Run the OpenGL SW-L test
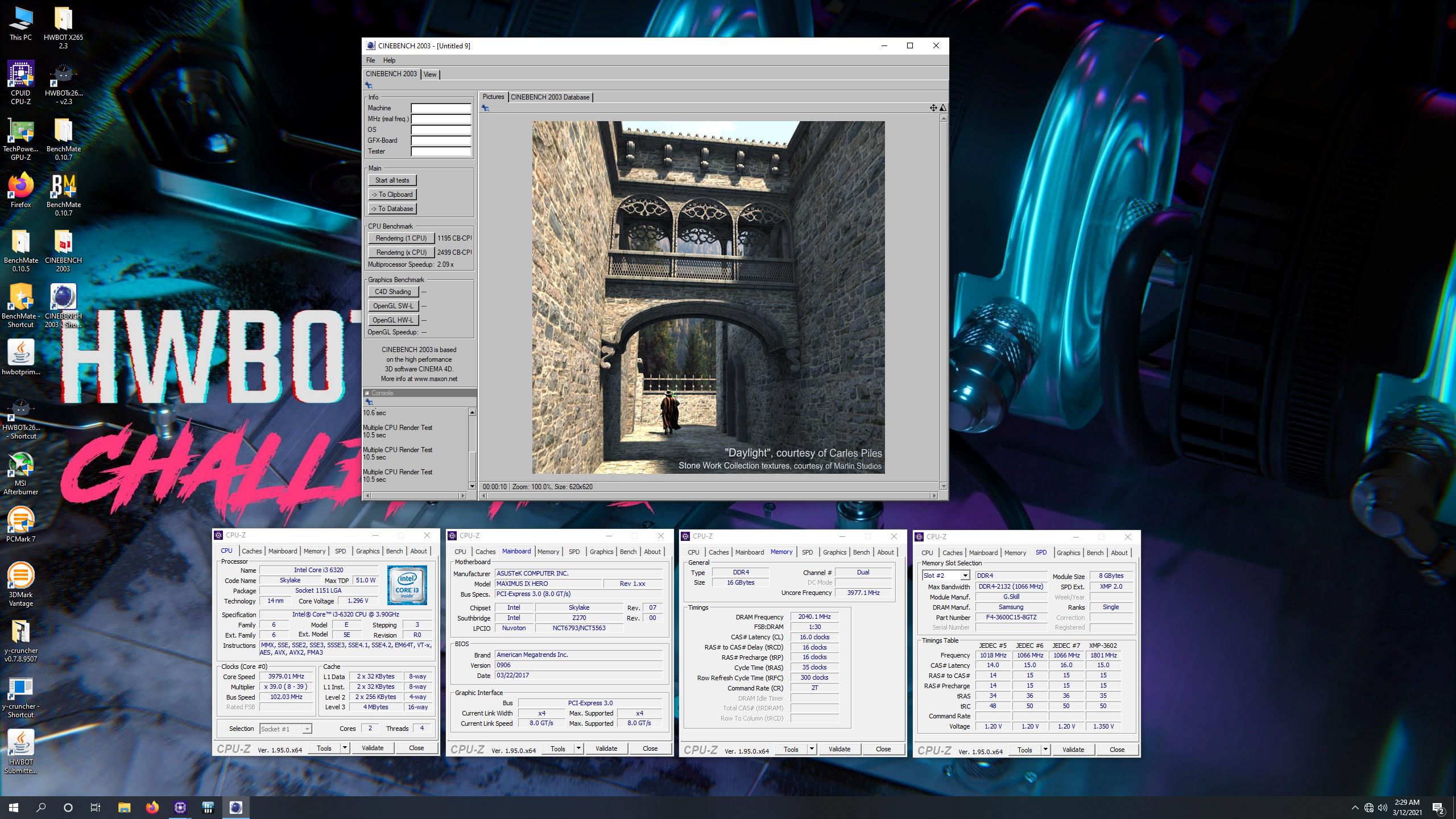The height and width of the screenshot is (819, 1456). pyautogui.click(x=393, y=306)
